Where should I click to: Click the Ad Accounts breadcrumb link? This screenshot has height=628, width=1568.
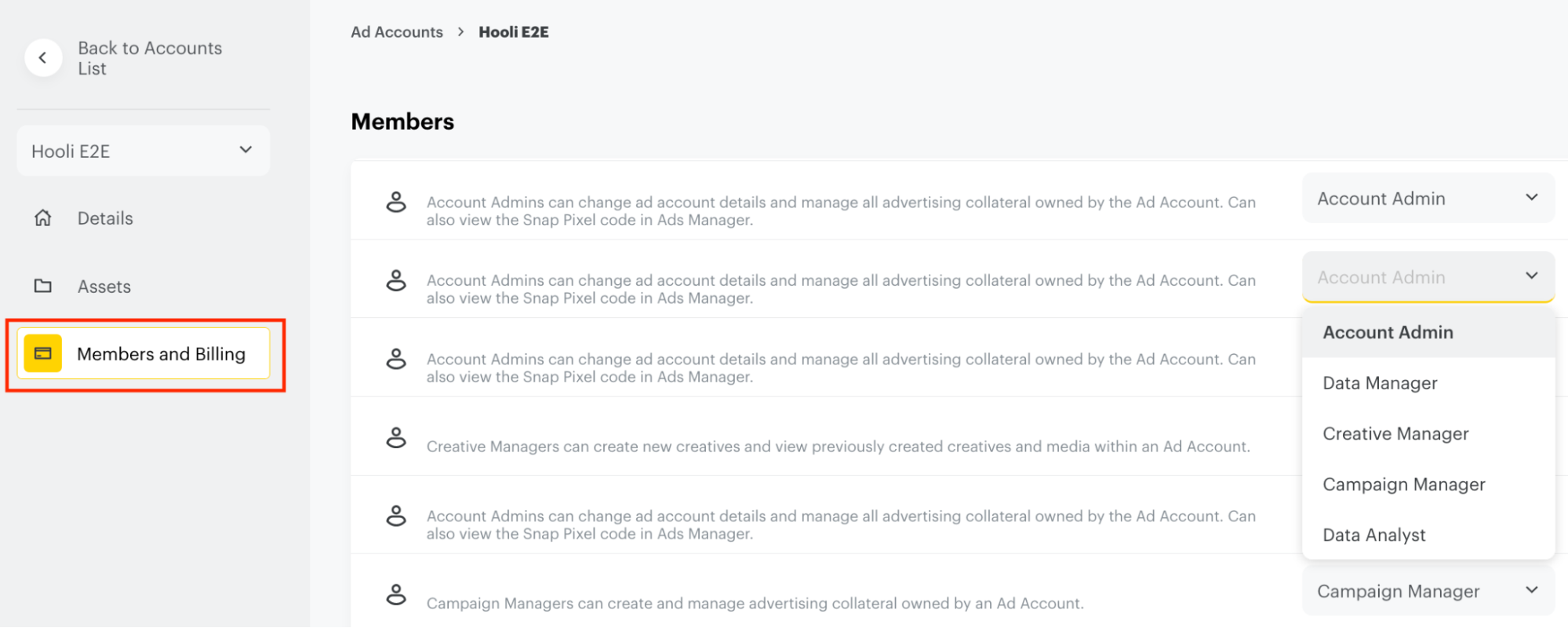coord(397,31)
